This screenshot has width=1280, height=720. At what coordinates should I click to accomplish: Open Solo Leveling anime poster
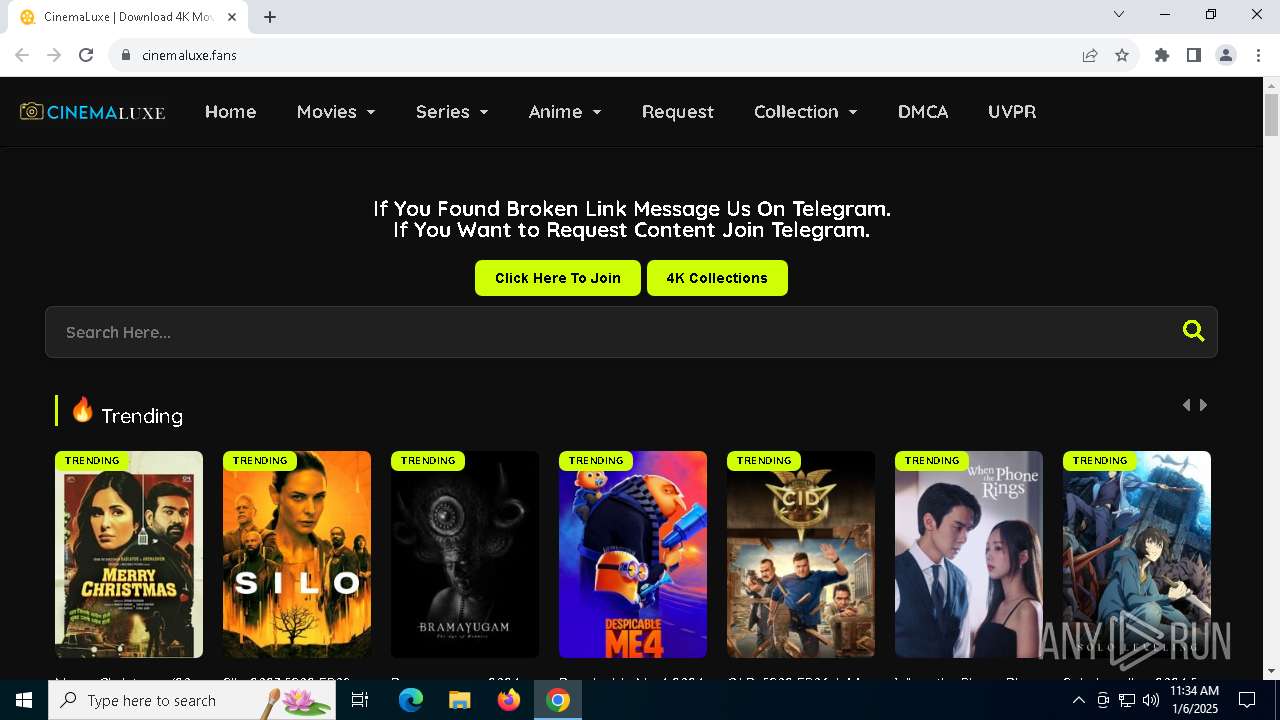click(x=1137, y=554)
